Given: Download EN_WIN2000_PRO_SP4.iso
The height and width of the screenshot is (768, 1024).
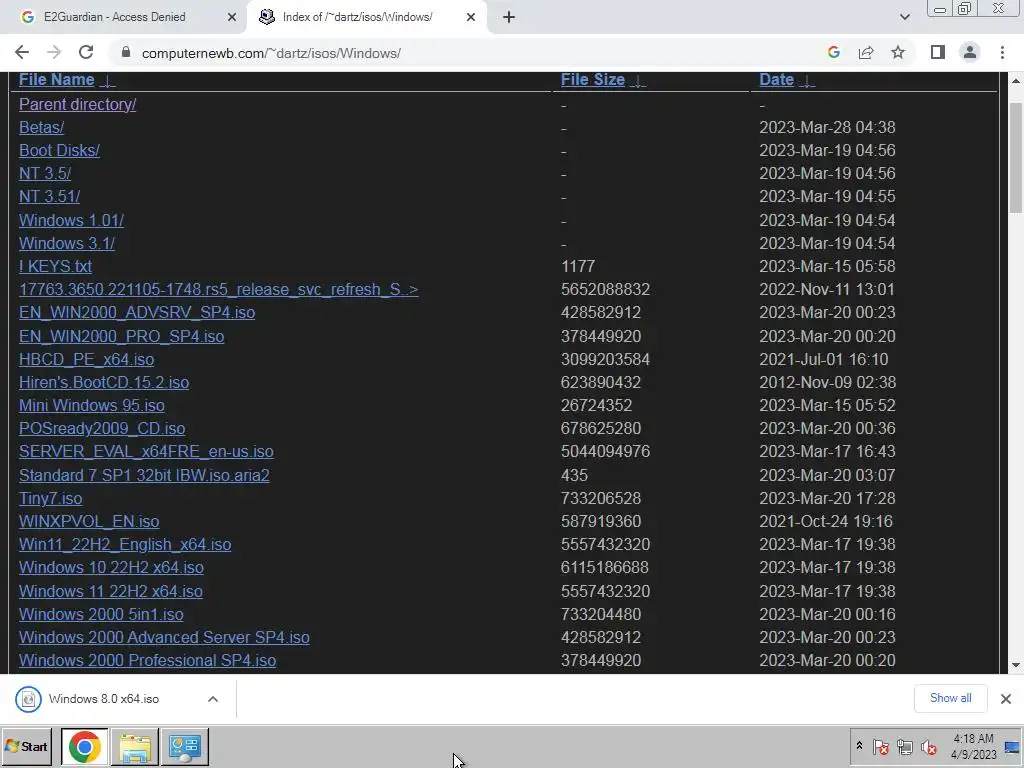Looking at the screenshot, I should tap(121, 336).
